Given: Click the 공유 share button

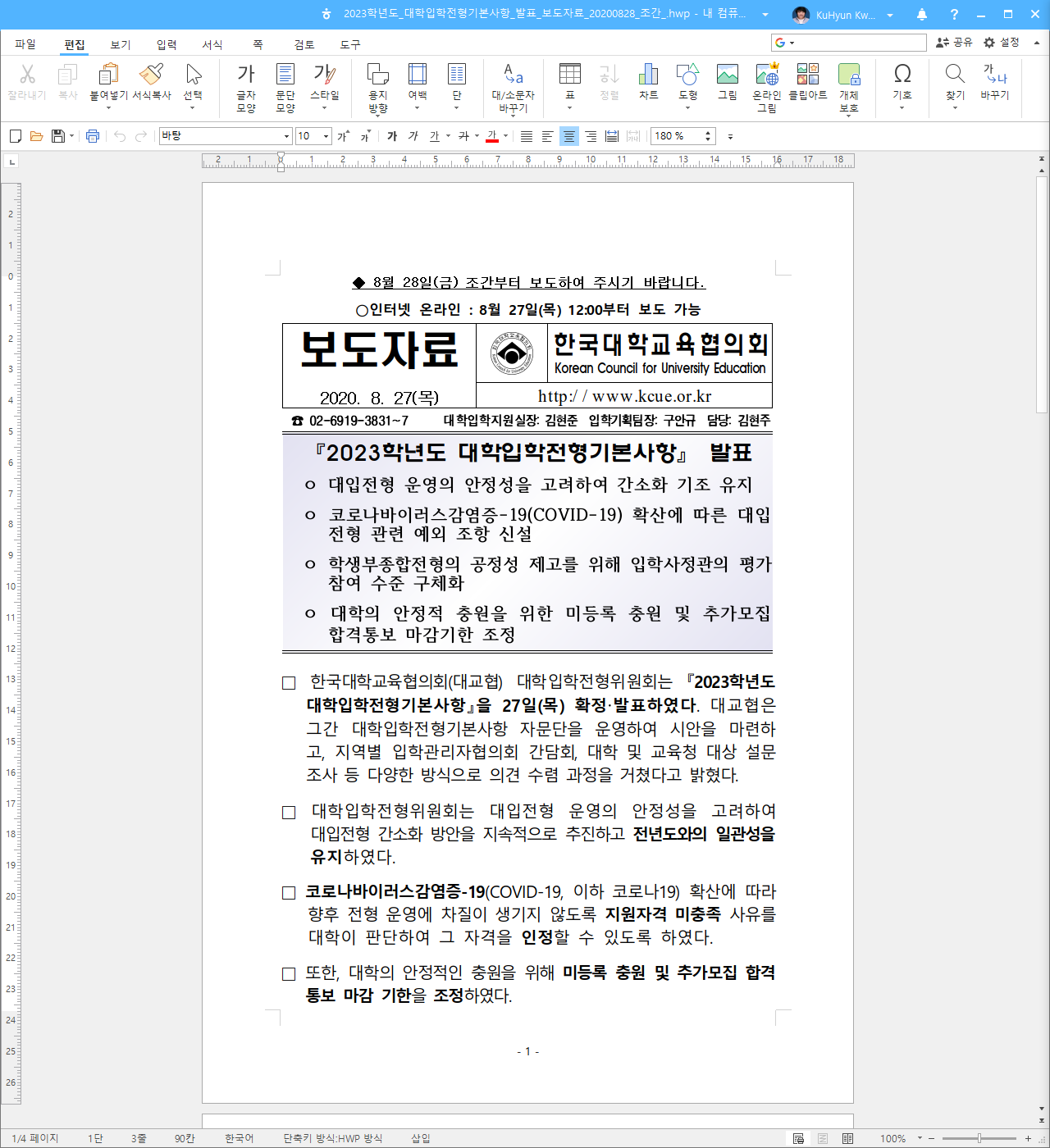Looking at the screenshot, I should tap(954, 42).
